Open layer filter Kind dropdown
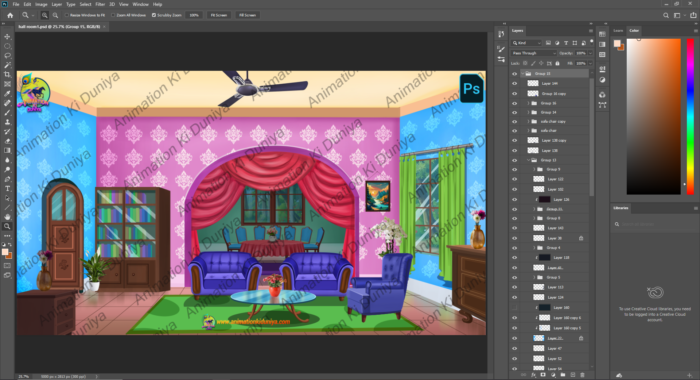This screenshot has height=380, width=700. pos(527,43)
